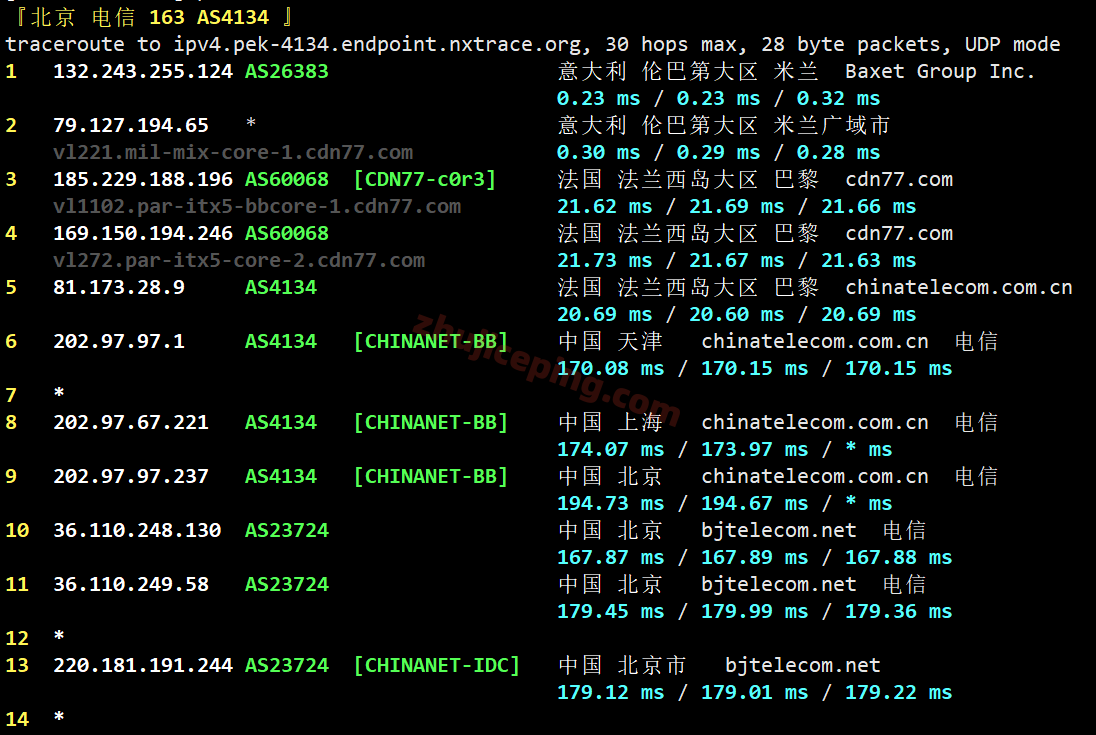This screenshot has height=735, width=1096.
Task: Click latency value 179.45 ms
Action: point(610,611)
